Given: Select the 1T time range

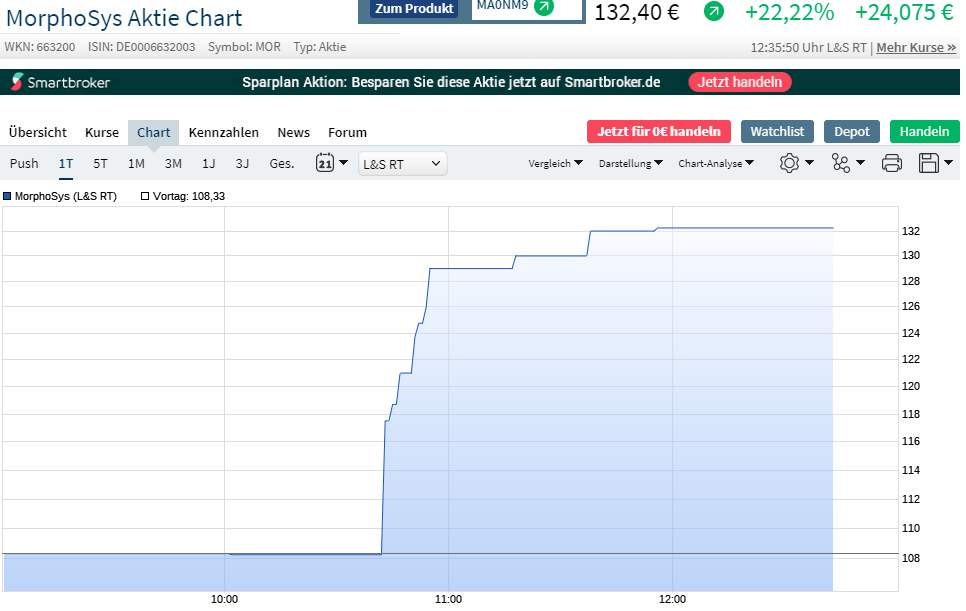Looking at the screenshot, I should 66,163.
